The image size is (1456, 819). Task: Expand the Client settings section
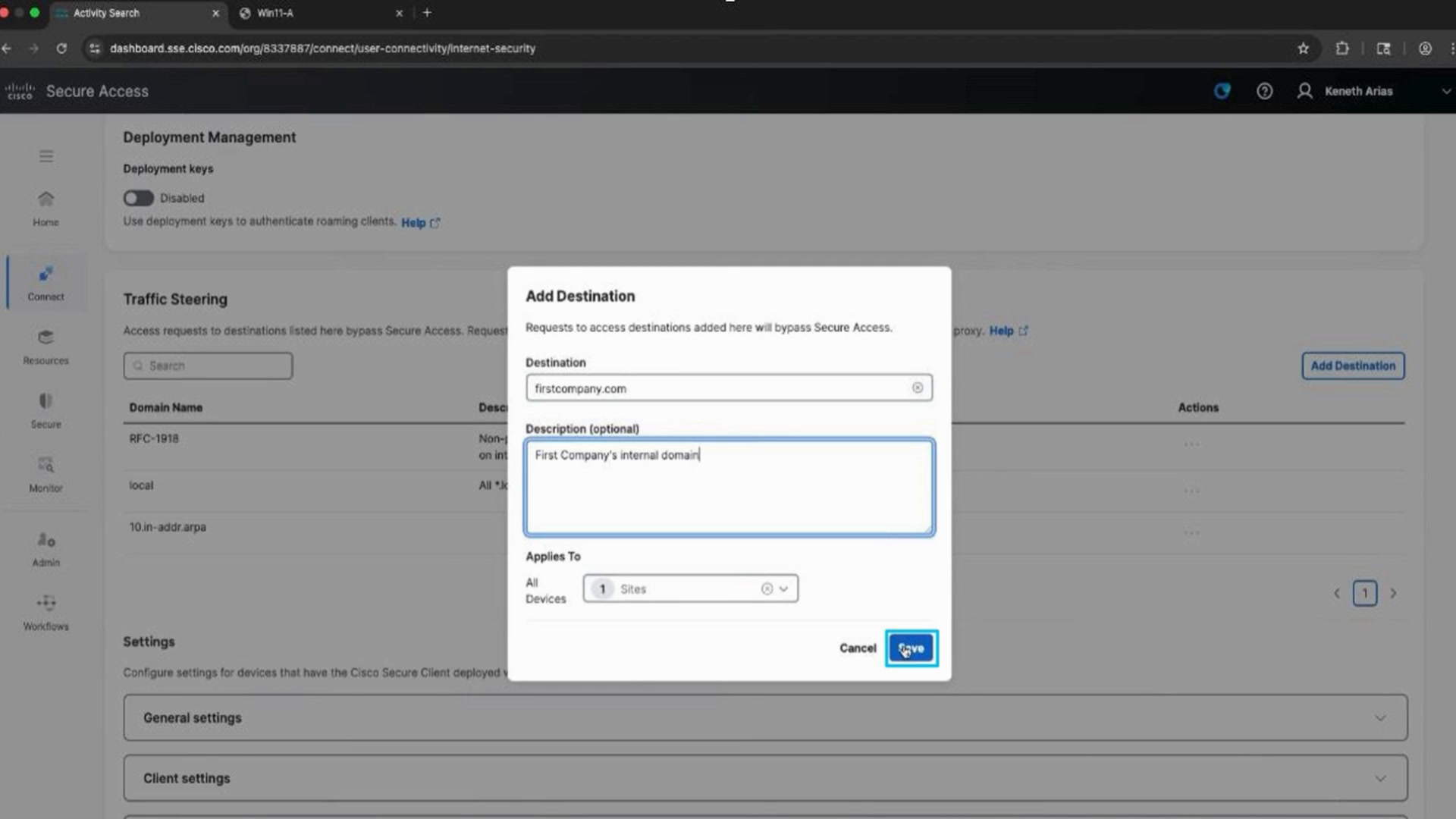[765, 778]
